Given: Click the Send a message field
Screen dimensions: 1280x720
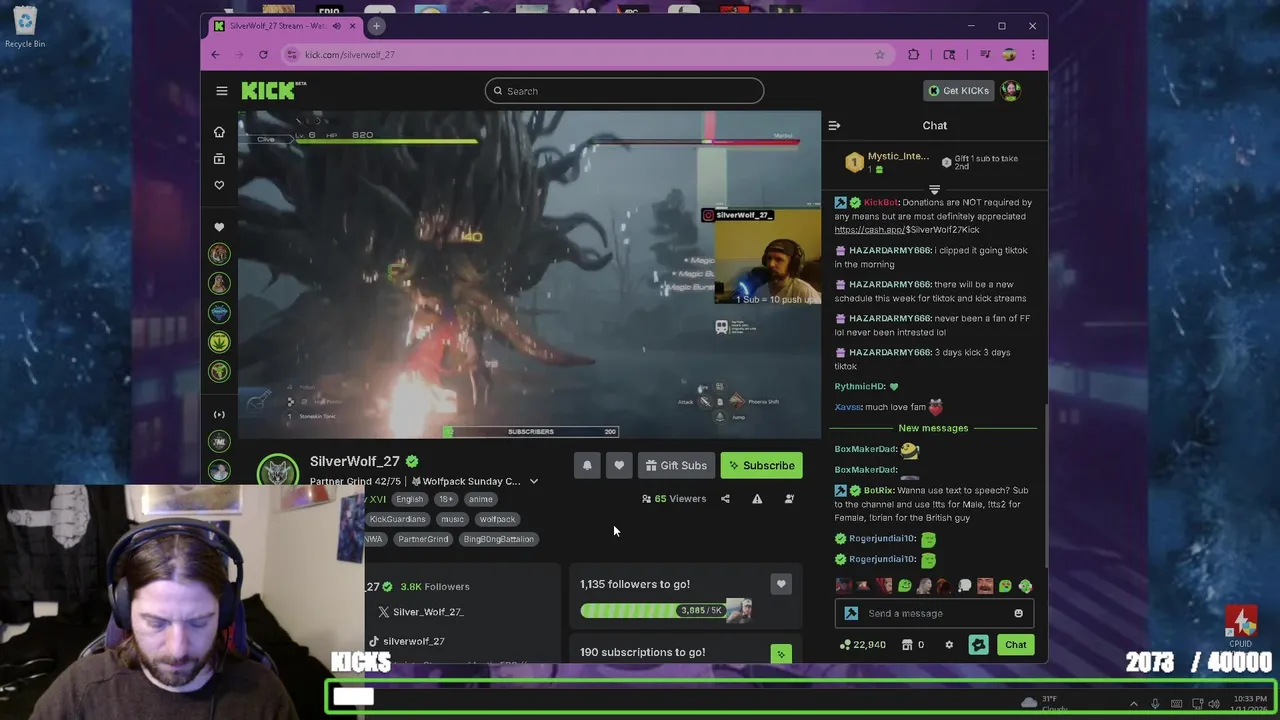Looking at the screenshot, I should tap(934, 614).
